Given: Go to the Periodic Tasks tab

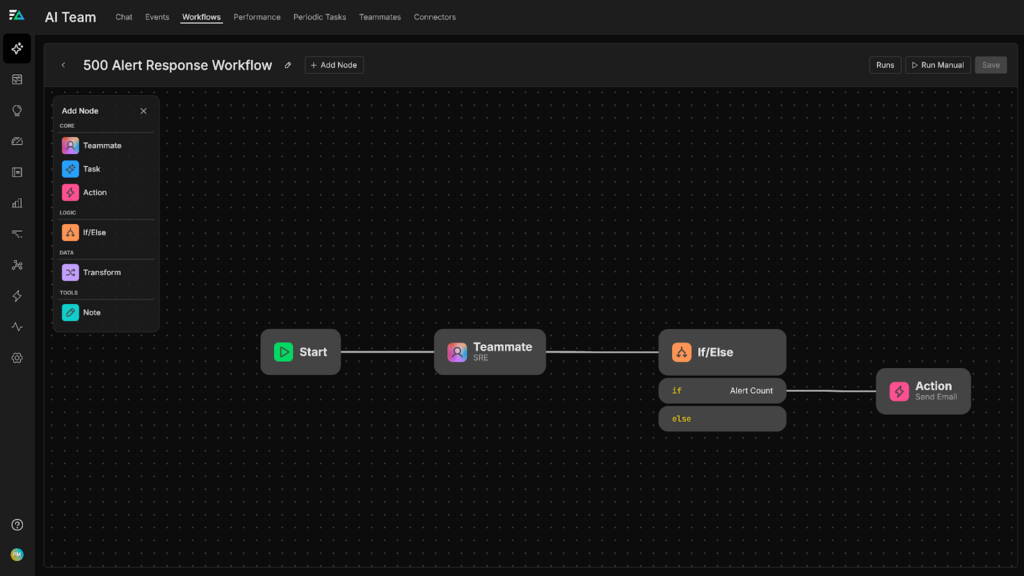Looking at the screenshot, I should (x=319, y=17).
